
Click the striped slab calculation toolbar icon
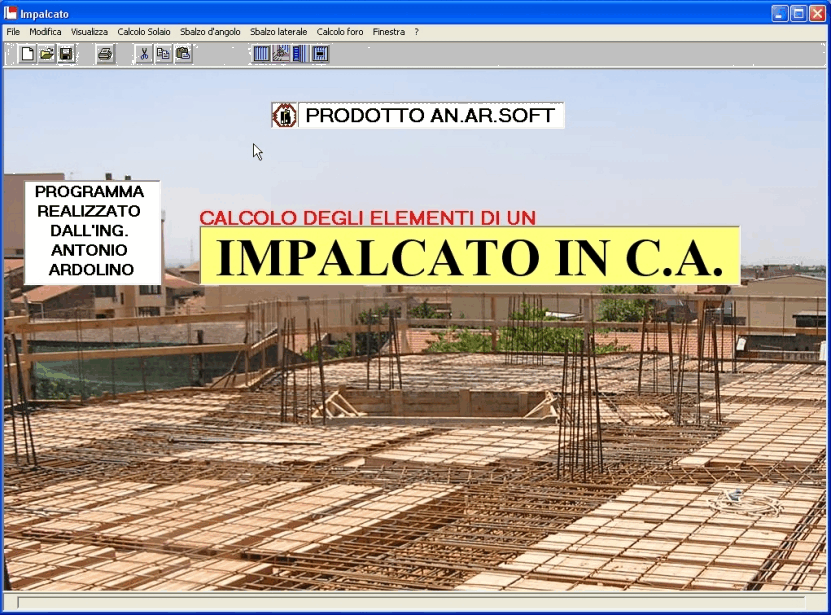click(x=262, y=54)
